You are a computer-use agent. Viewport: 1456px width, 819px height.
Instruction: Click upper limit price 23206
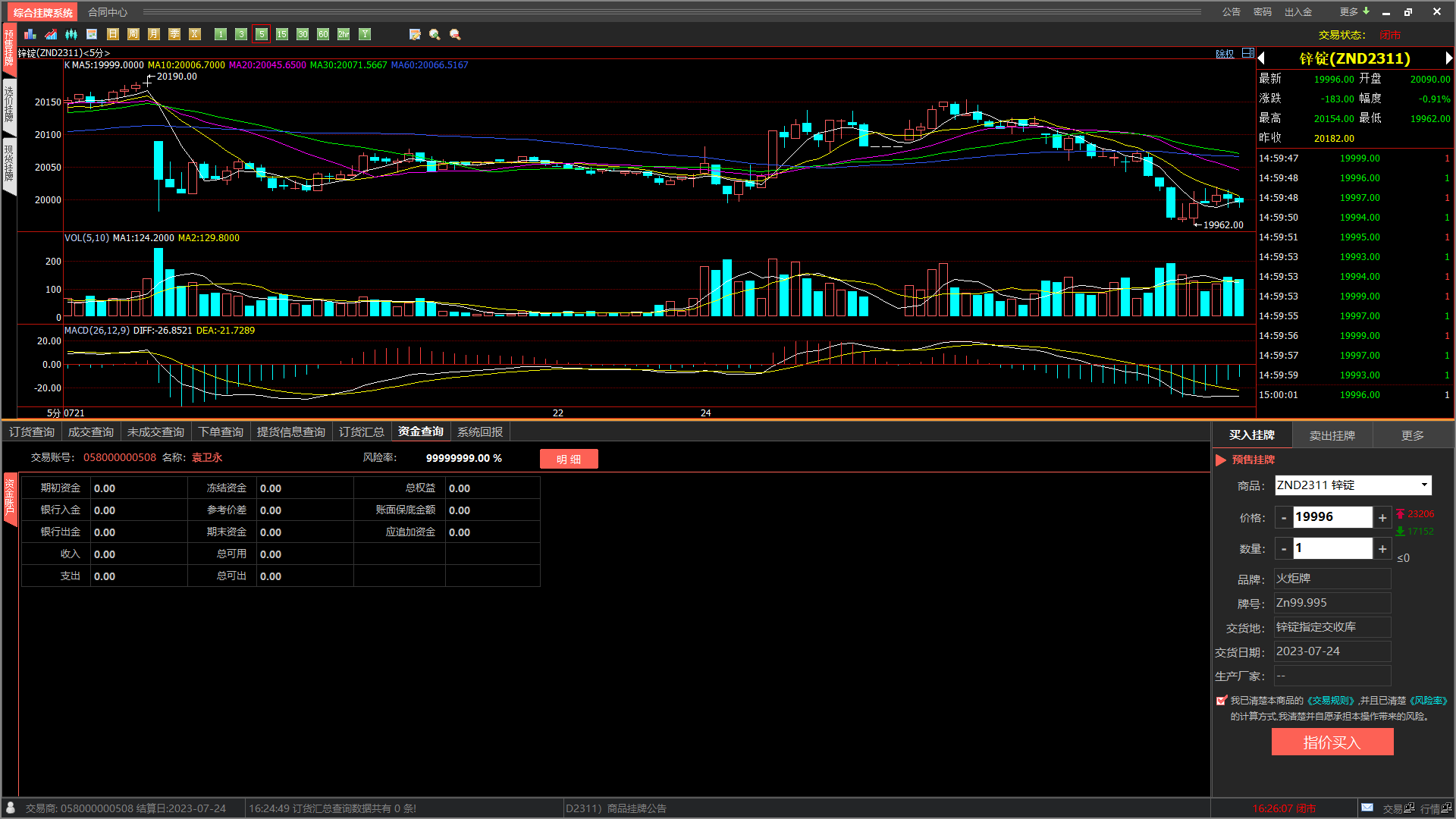point(1420,514)
